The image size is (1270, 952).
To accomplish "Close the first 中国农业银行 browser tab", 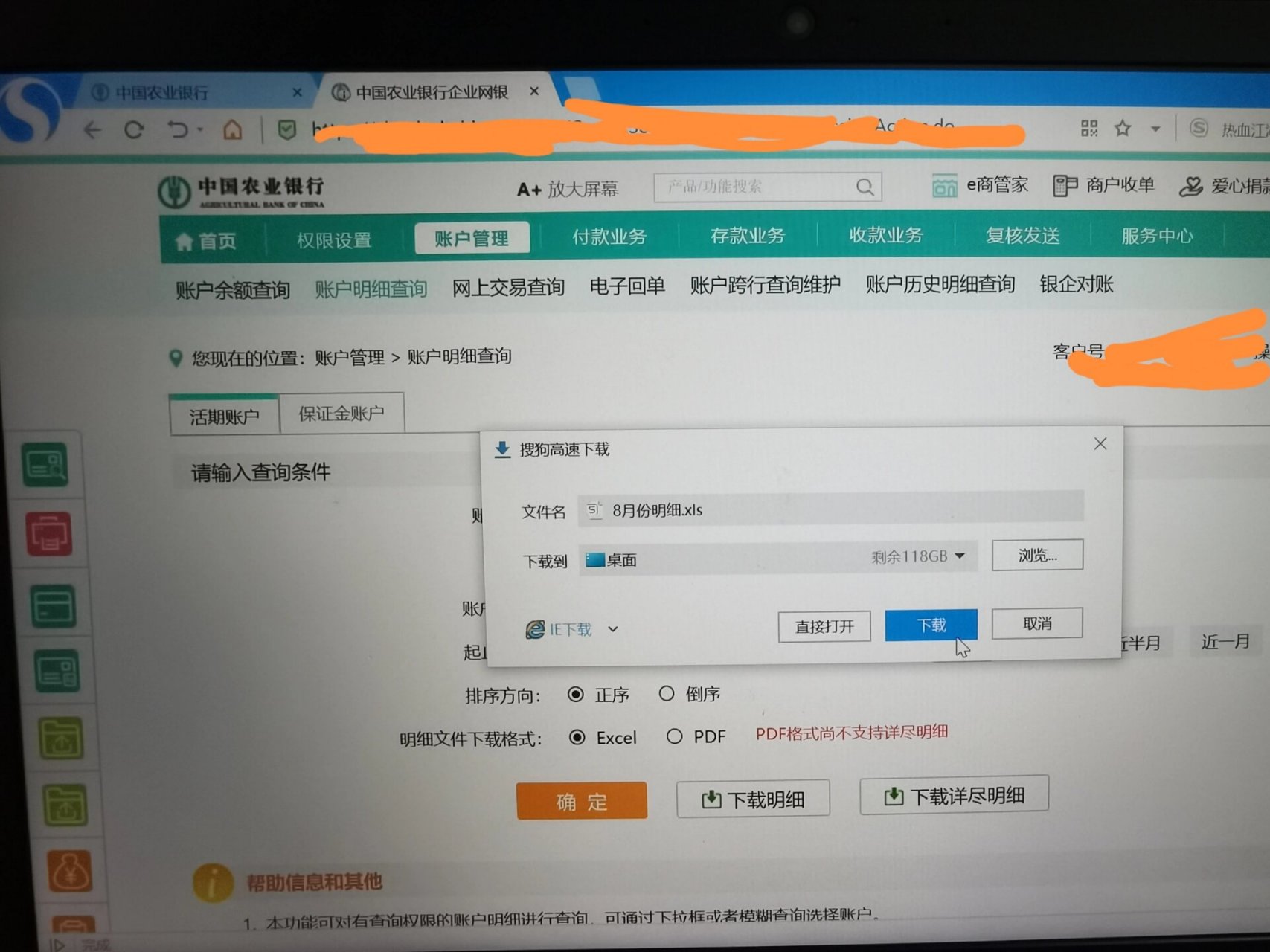I will (x=297, y=92).
